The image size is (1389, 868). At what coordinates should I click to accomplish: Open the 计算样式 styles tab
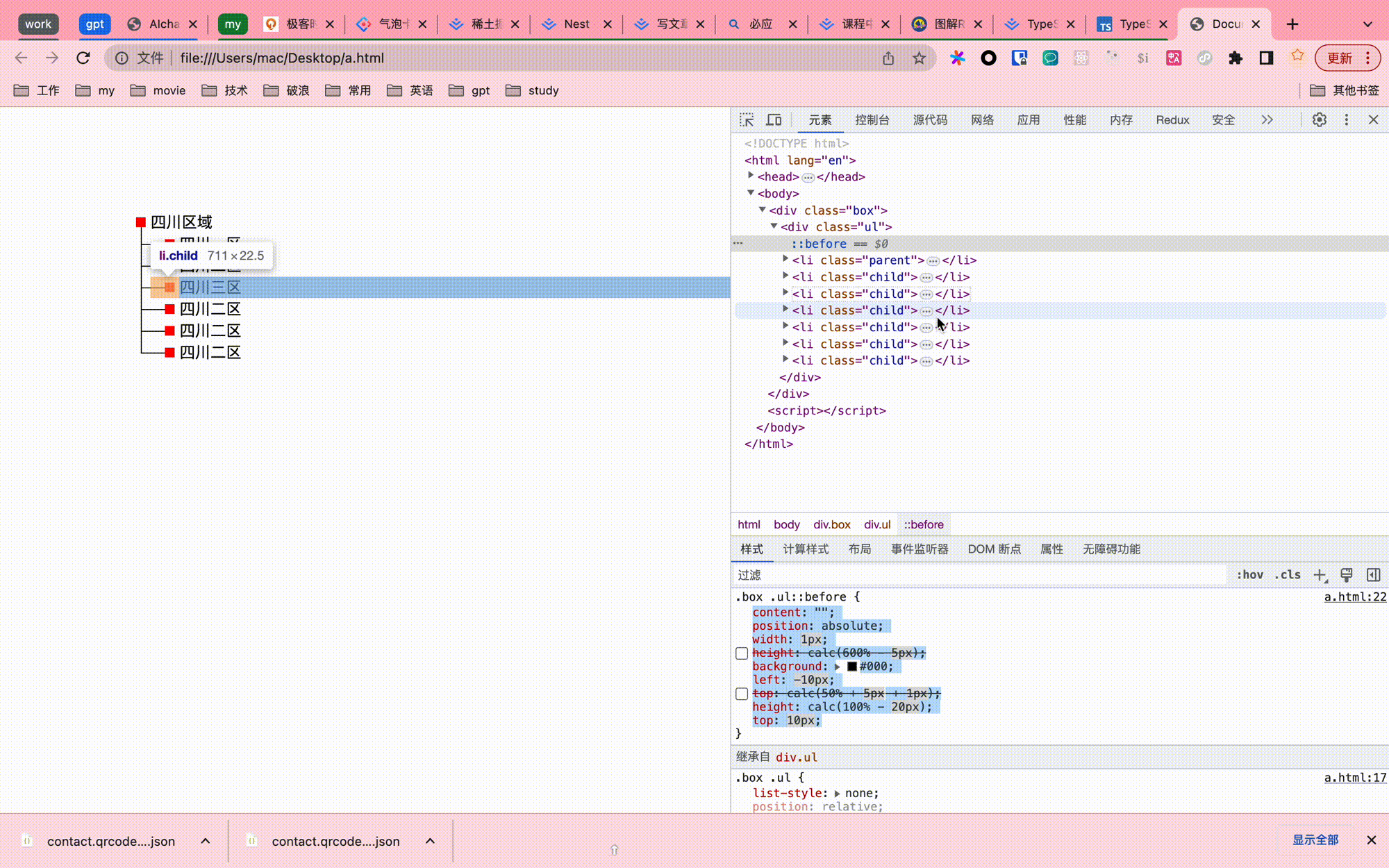point(806,549)
